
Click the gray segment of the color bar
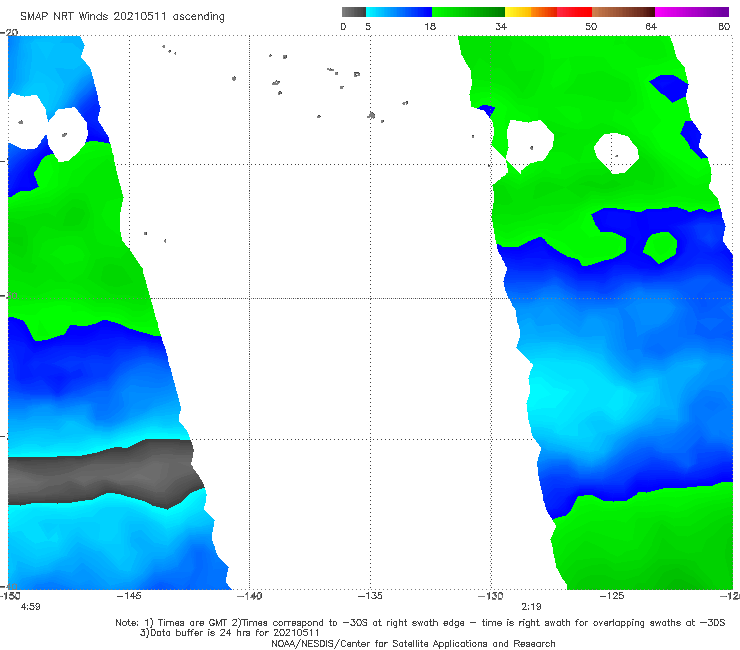[354, 12]
